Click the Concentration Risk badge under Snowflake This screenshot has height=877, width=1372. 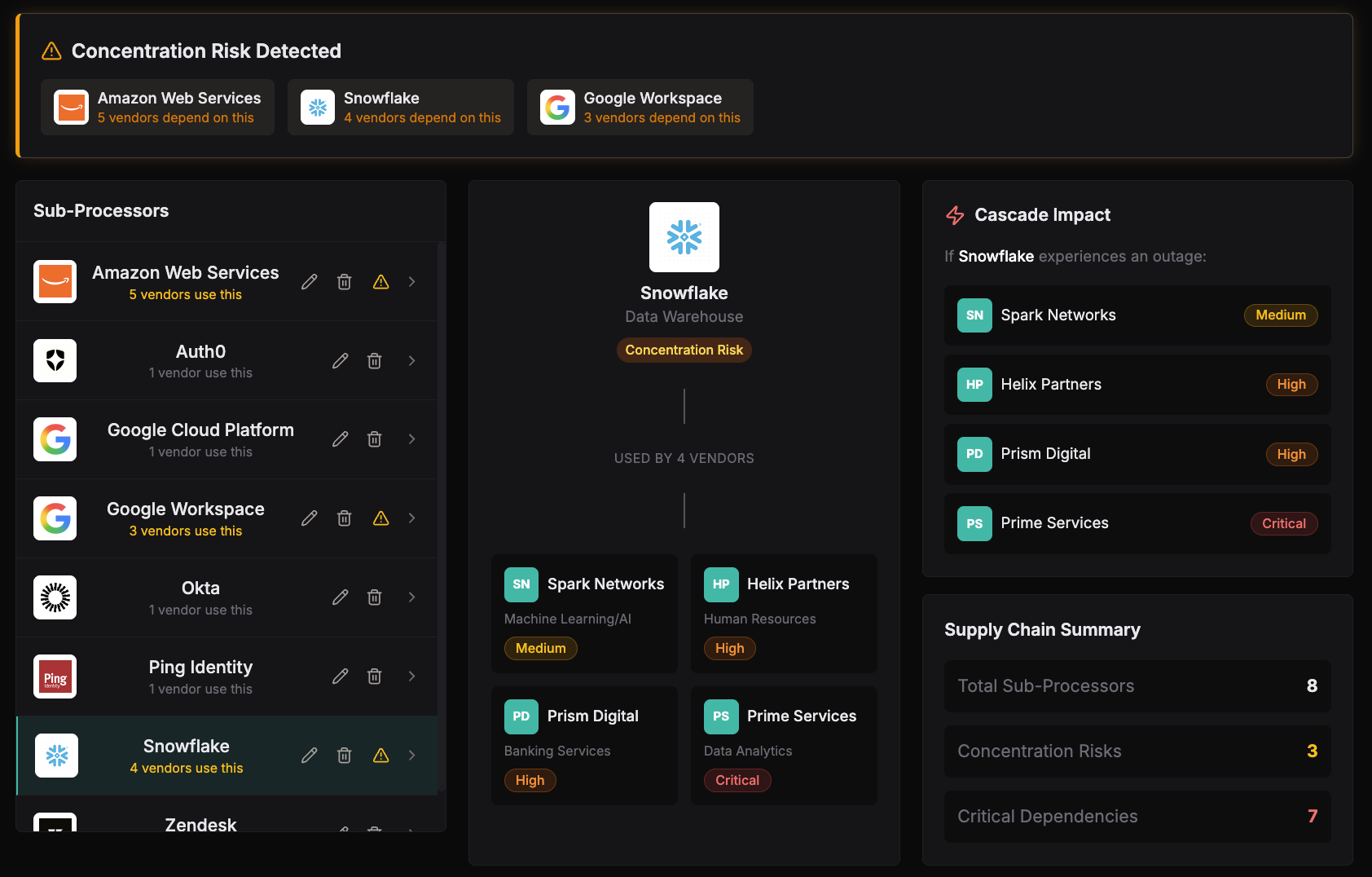[x=684, y=350]
